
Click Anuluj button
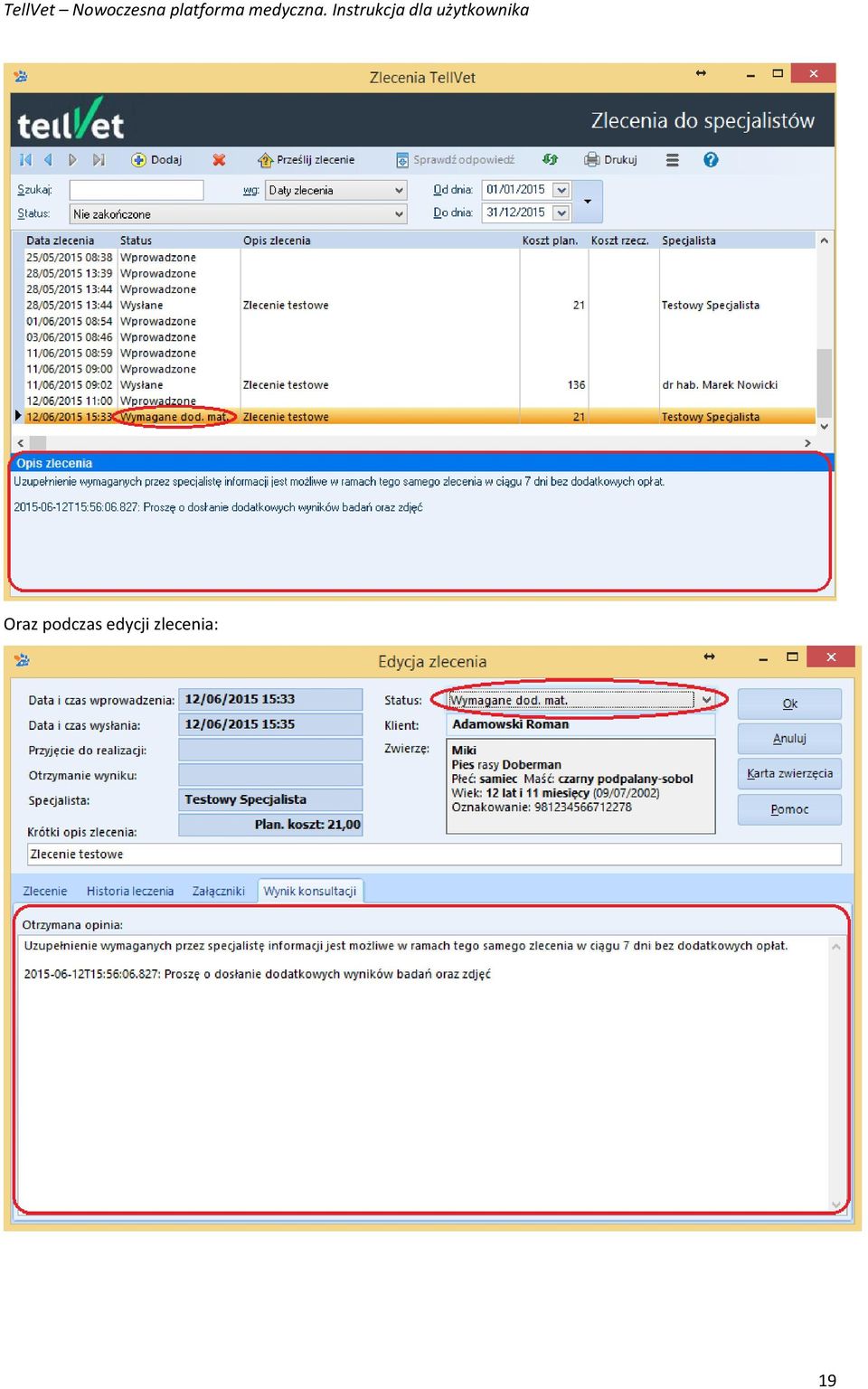tap(789, 739)
